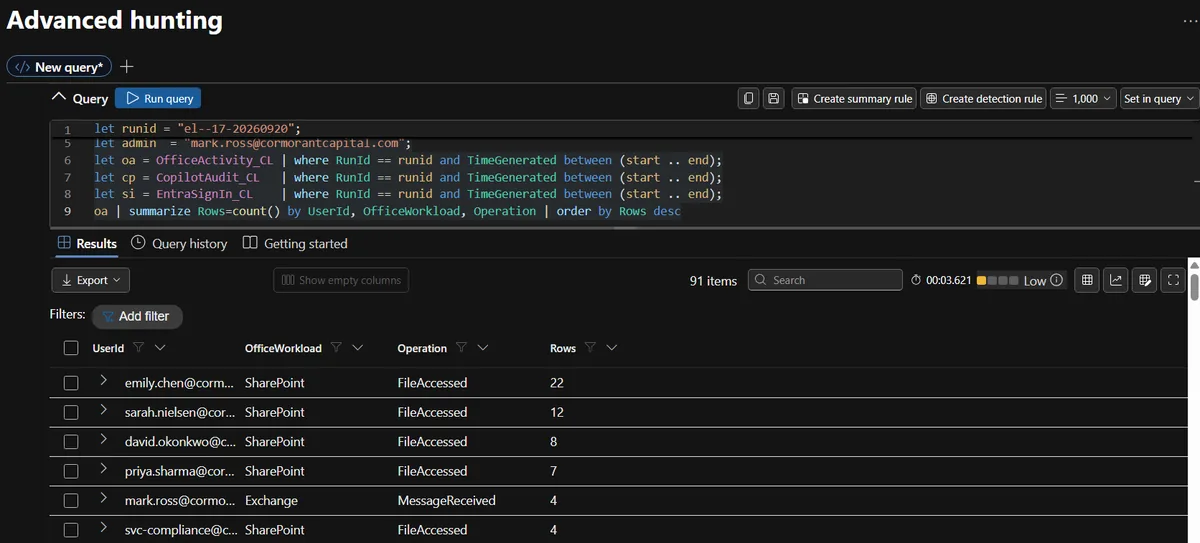Screen dimensions: 1200x543
Task: Open the 1,000 row limit dropdown
Action: [1082, 98]
